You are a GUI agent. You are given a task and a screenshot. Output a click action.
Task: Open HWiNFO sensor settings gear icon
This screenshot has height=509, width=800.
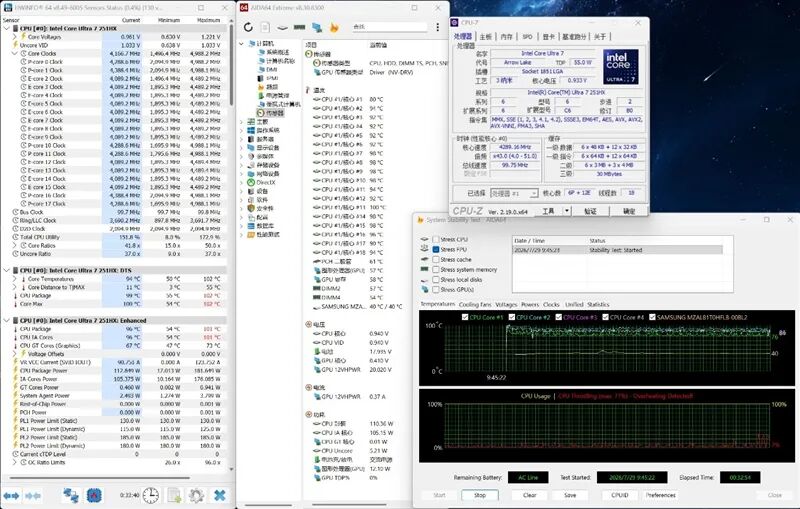click(x=196, y=495)
